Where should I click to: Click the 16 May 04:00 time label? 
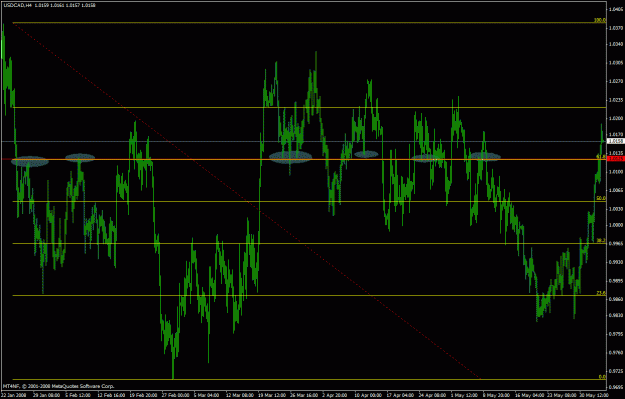(529, 395)
